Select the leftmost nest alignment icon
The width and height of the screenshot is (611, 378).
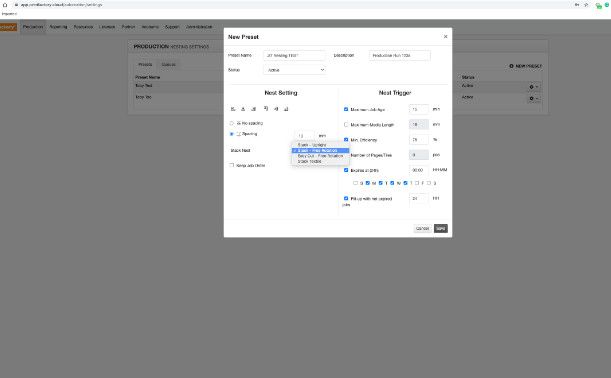(x=233, y=109)
